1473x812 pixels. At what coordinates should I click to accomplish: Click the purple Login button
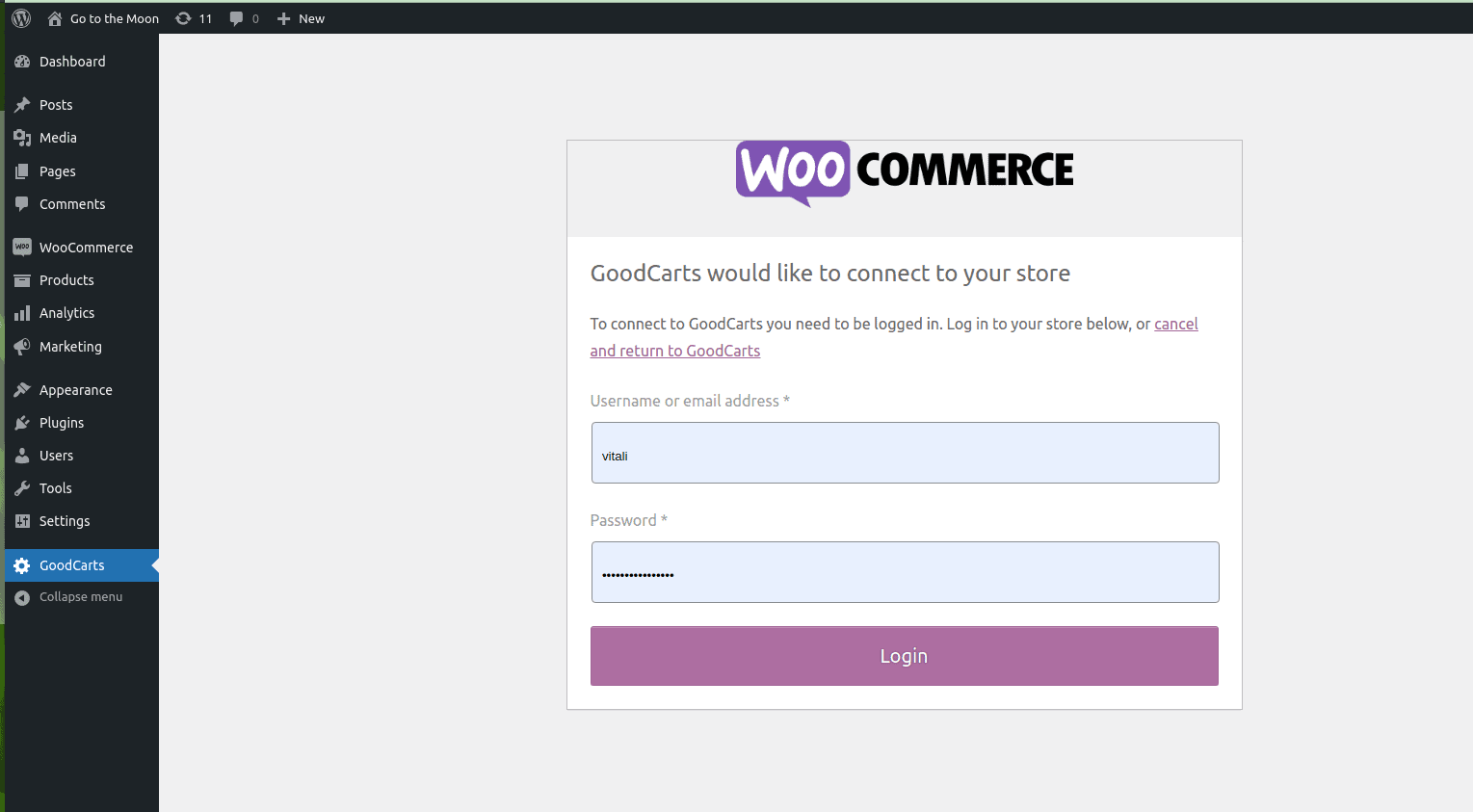(x=905, y=656)
